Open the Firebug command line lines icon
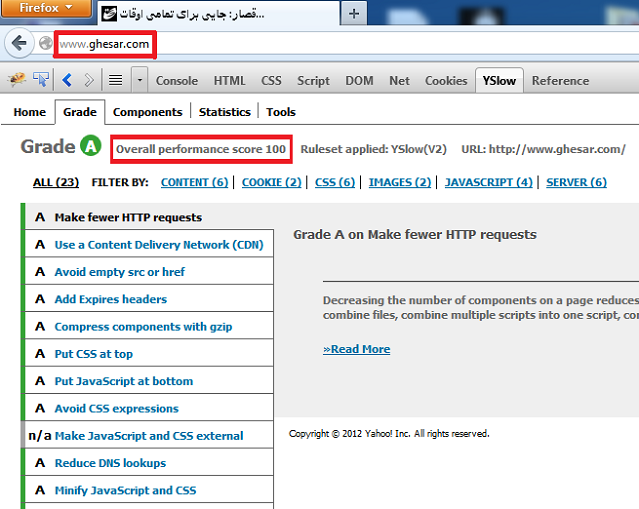The width and height of the screenshot is (639, 509). click(x=115, y=80)
